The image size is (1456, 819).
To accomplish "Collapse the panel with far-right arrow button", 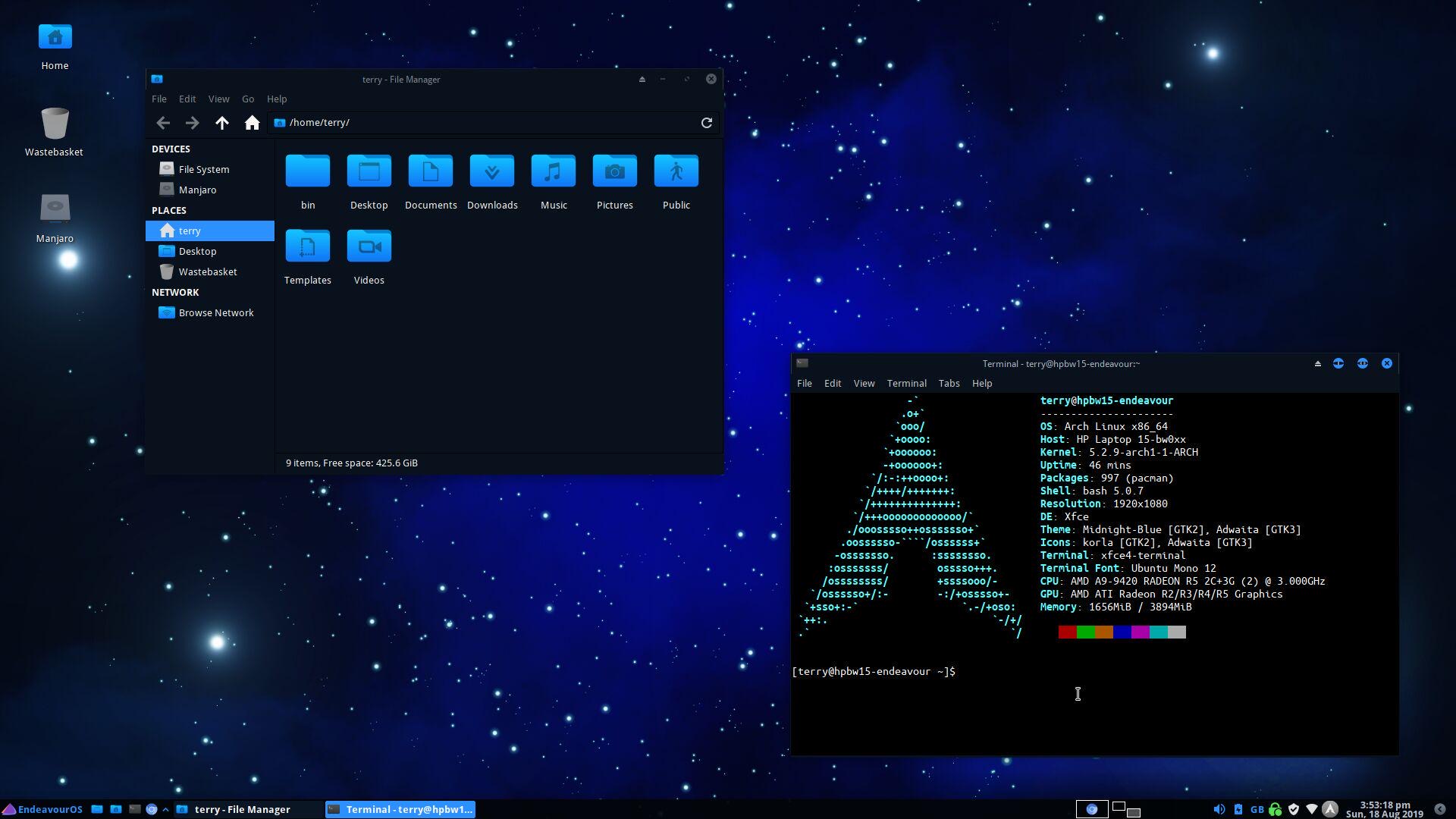I will [x=1439, y=809].
